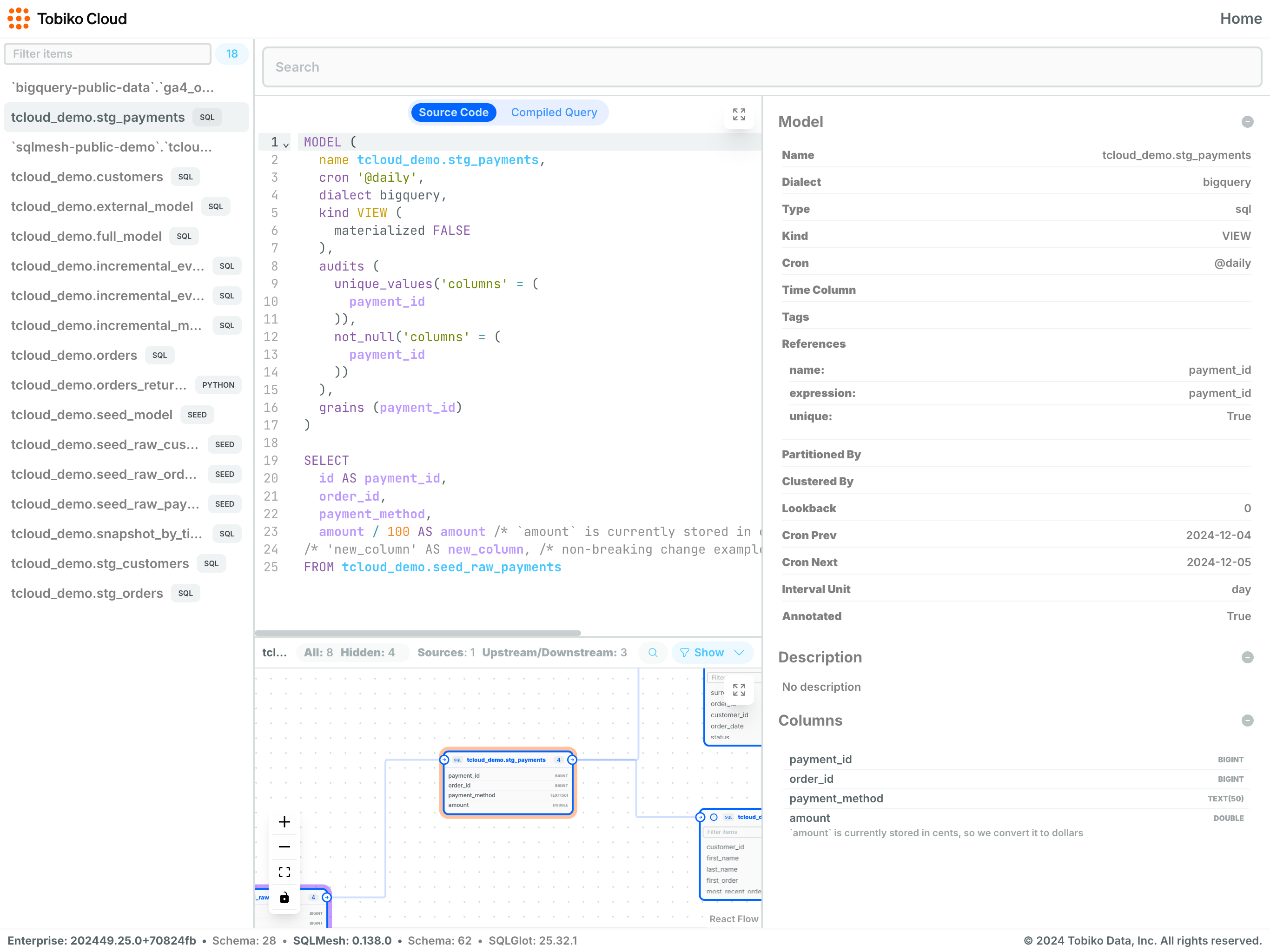The image size is (1270, 952).
Task: Zoom out of the lineage graph
Action: tap(284, 847)
